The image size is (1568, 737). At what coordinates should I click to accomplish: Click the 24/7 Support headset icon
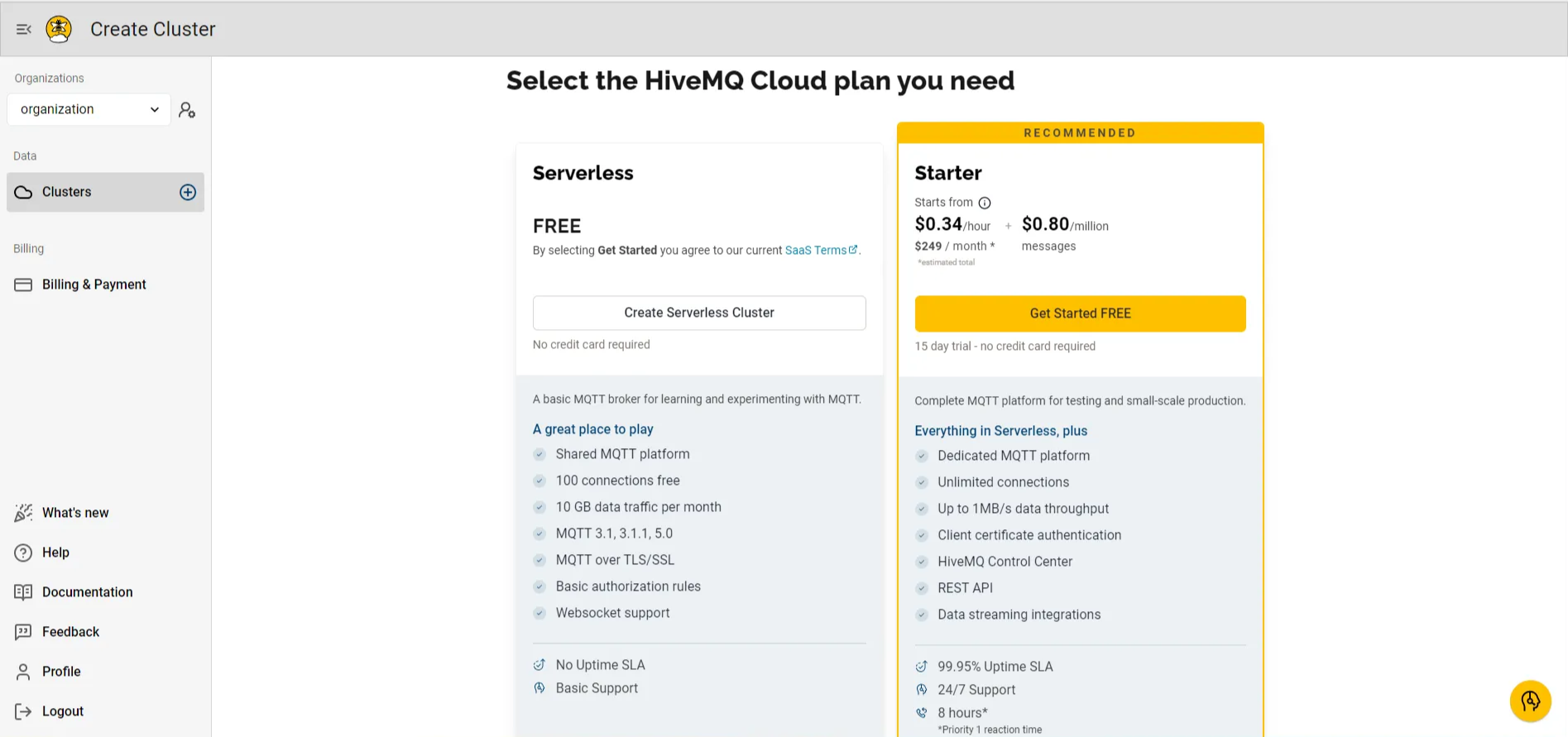(x=922, y=690)
